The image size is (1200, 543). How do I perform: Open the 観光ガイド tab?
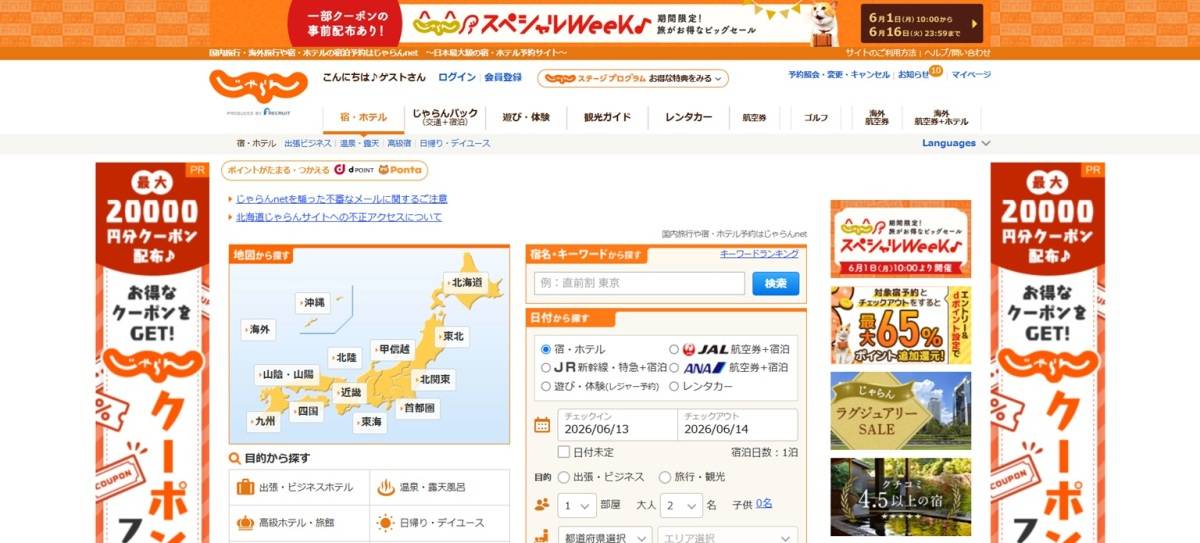point(608,117)
